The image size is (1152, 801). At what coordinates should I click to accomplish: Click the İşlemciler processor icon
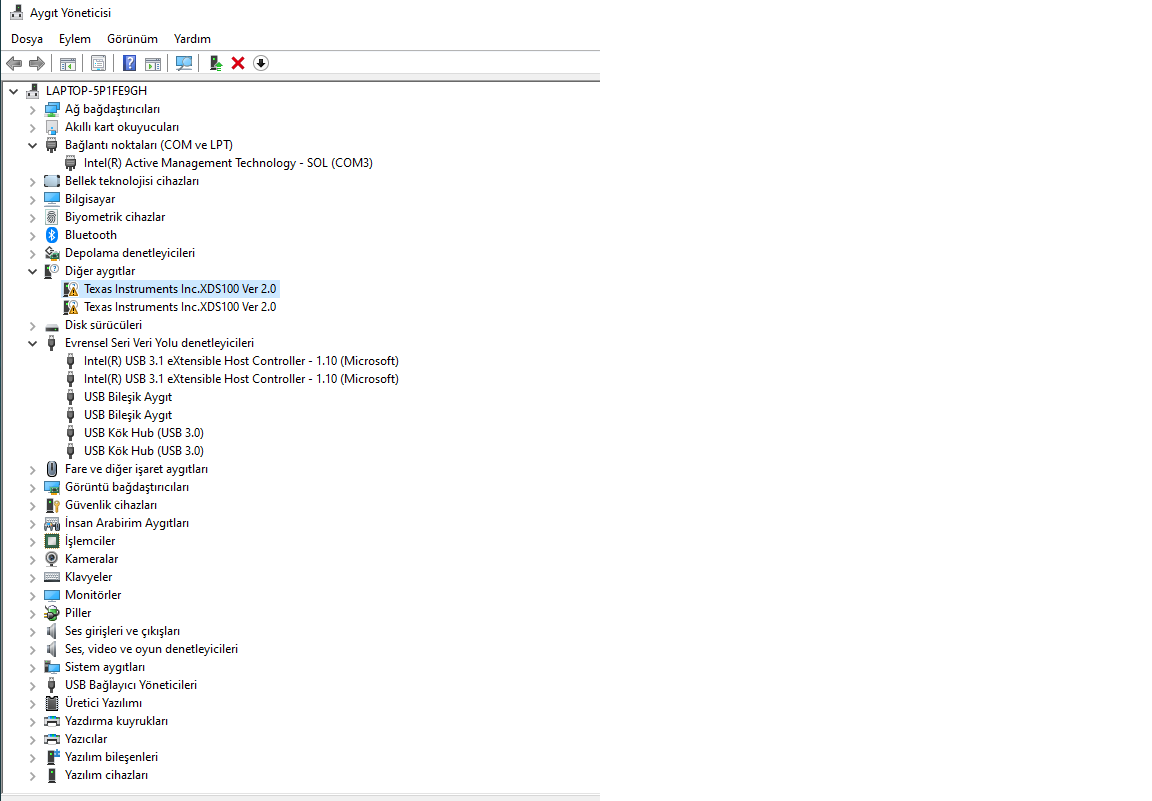point(51,541)
